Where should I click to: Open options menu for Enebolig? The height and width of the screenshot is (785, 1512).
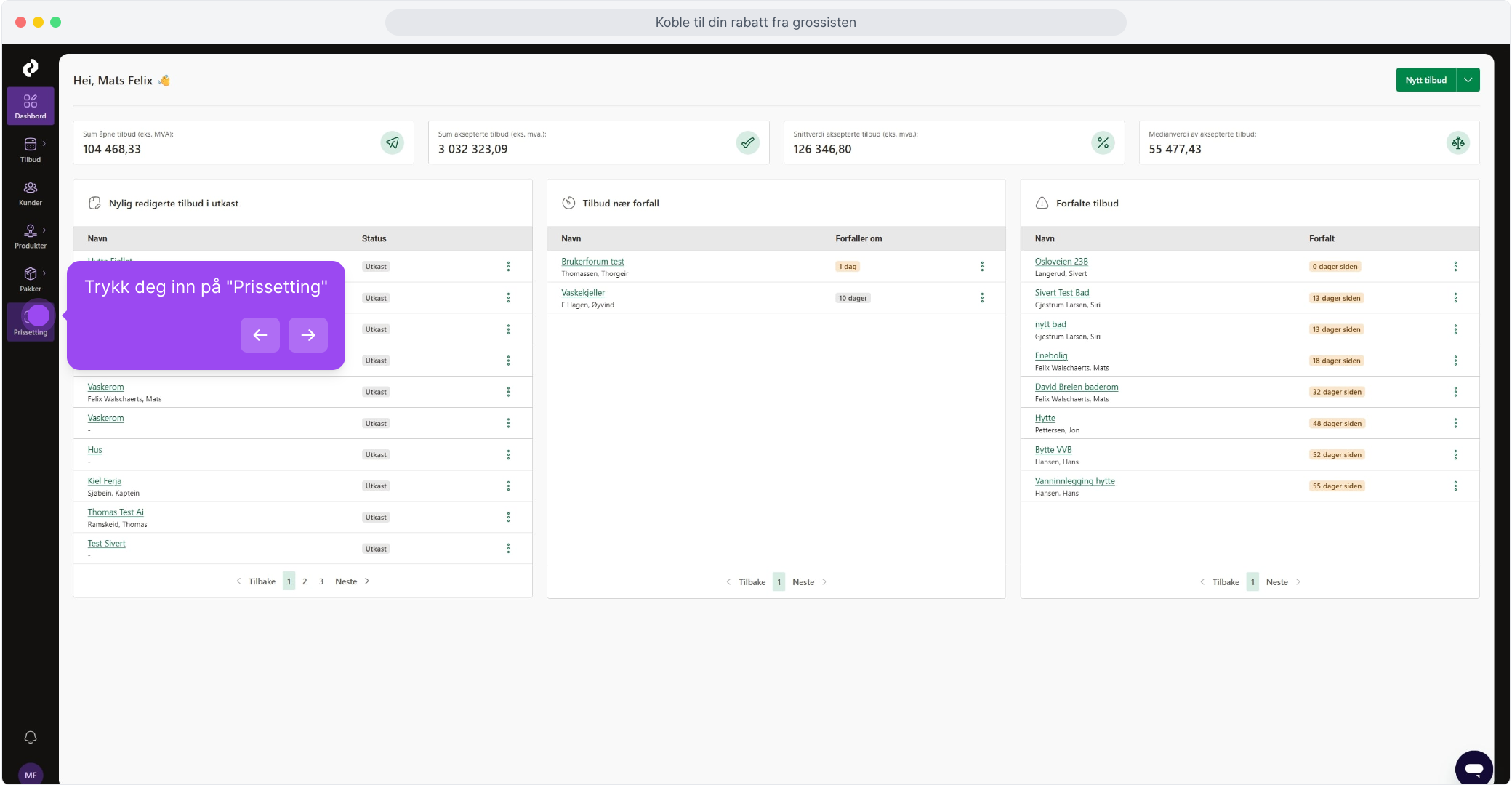coord(1455,361)
